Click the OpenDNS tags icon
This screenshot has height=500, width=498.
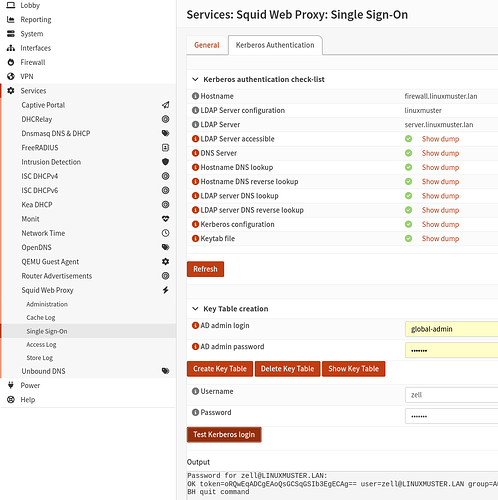pyautogui.click(x=165, y=247)
